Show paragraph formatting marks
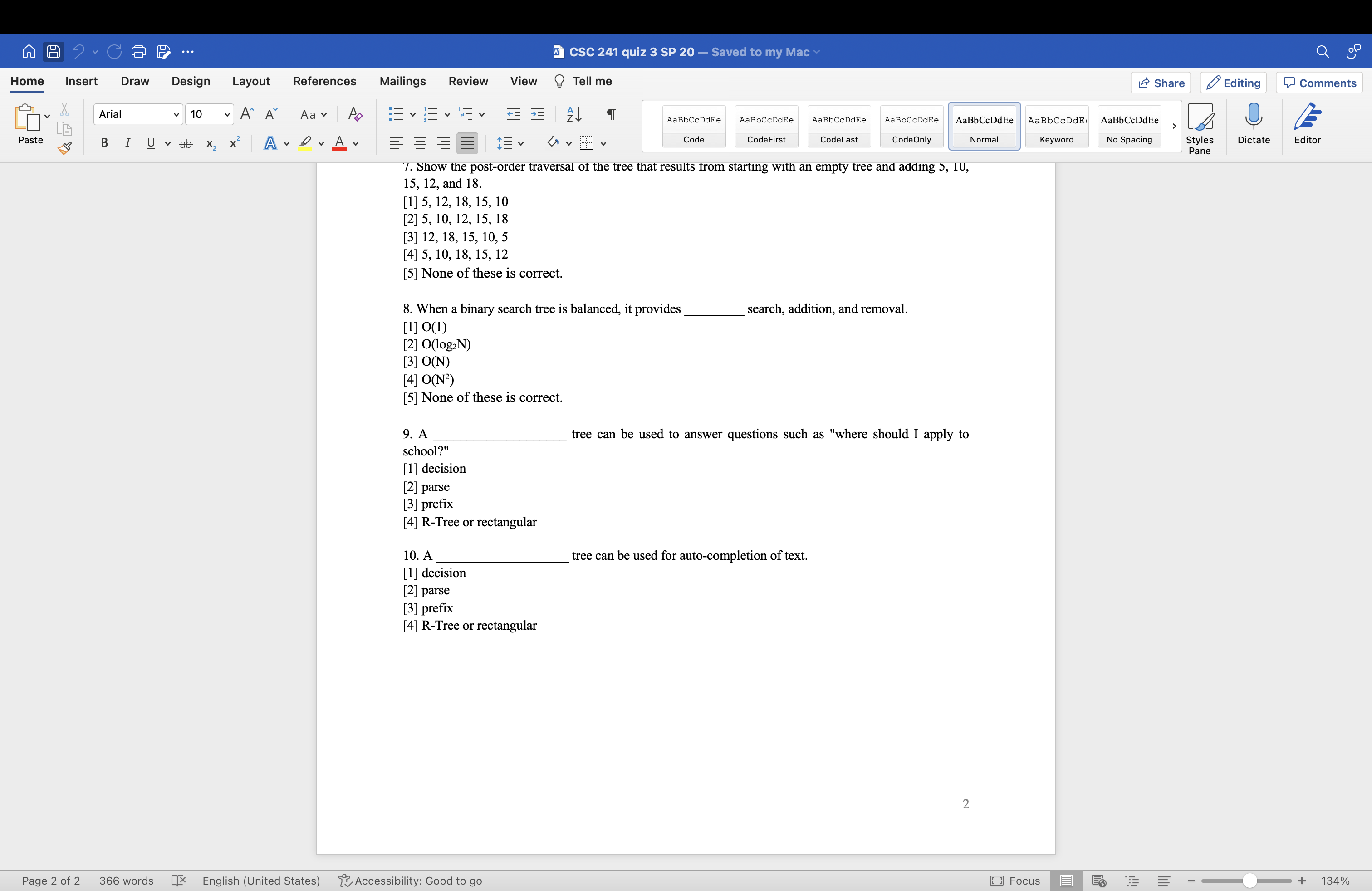Screen dimensions: 1372x891 (x=611, y=114)
